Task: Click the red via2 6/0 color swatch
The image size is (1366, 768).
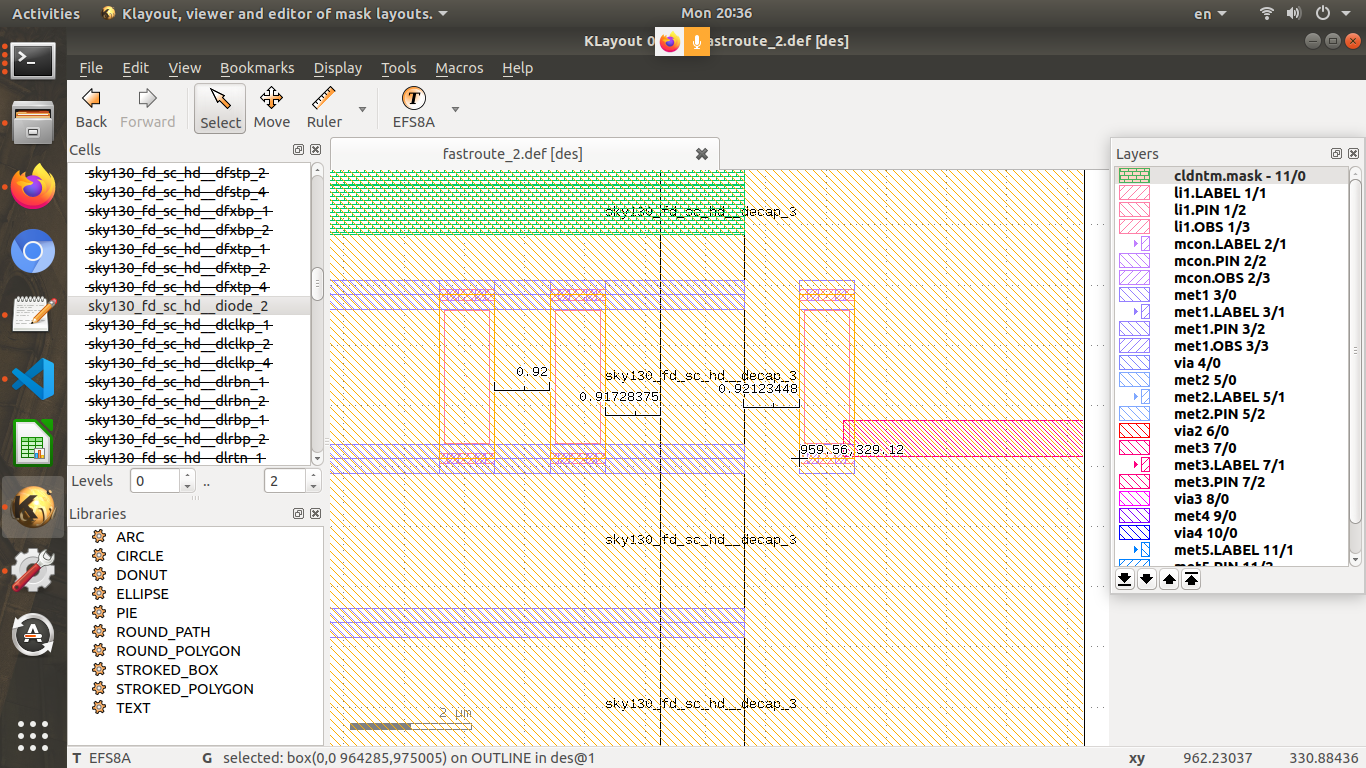Action: point(1132,431)
